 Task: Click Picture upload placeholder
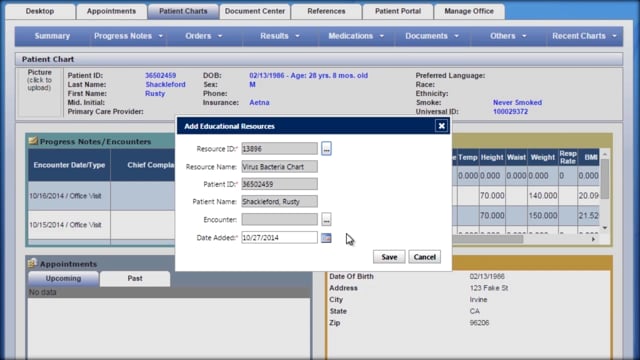40,92
